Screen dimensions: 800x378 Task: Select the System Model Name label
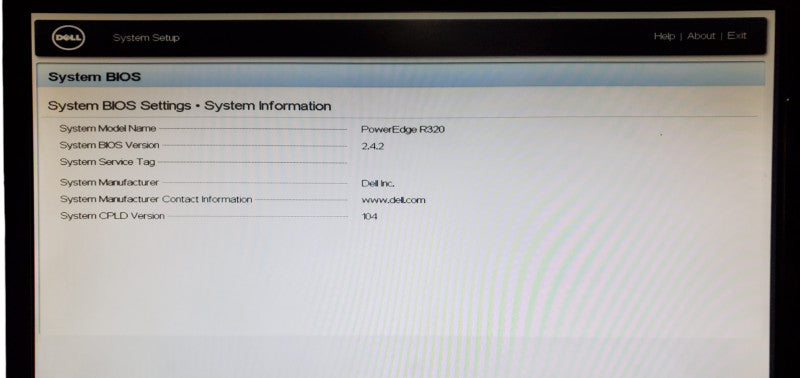click(x=108, y=129)
